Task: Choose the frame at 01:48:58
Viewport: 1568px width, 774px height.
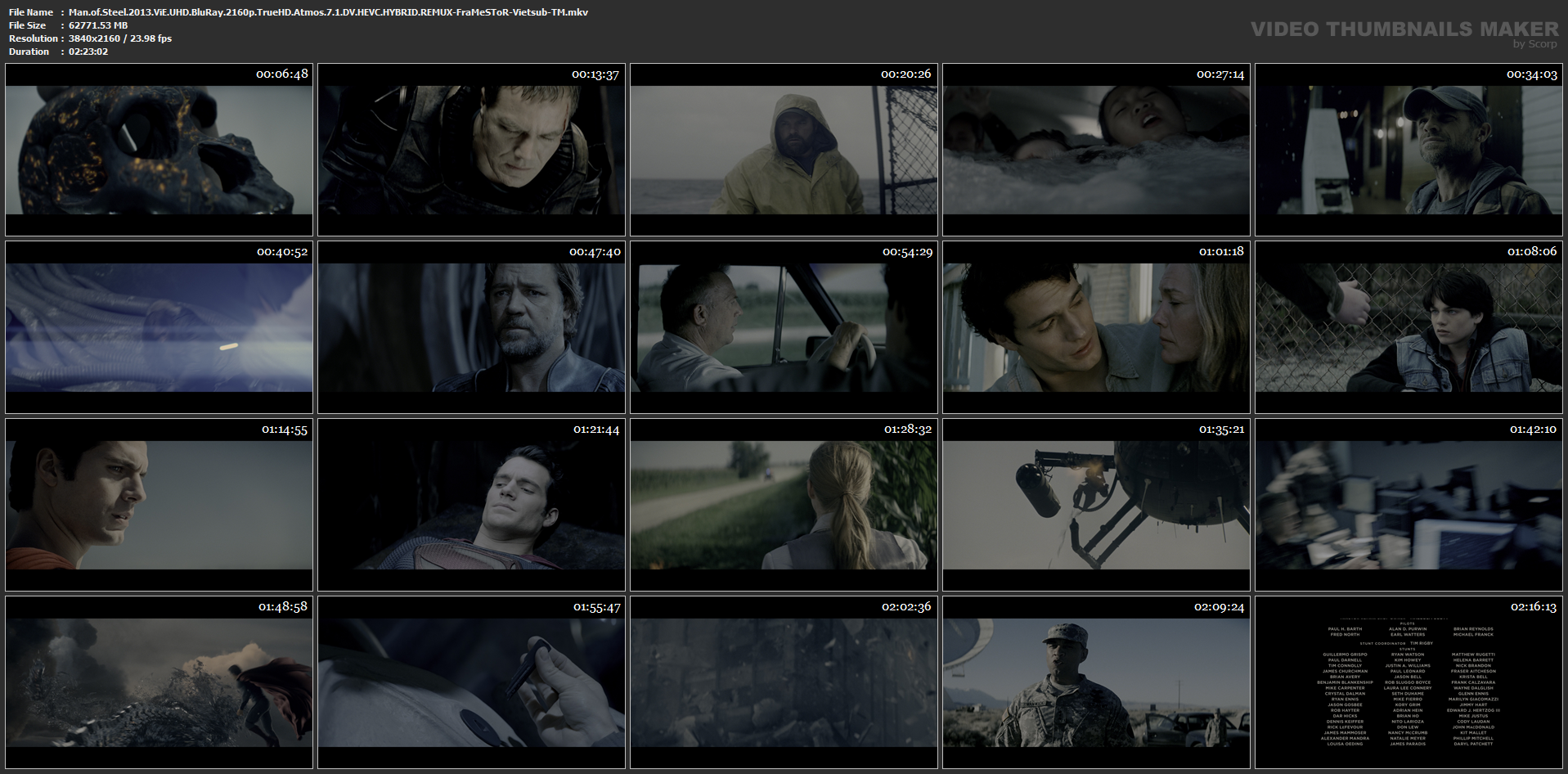Action: tap(159, 682)
